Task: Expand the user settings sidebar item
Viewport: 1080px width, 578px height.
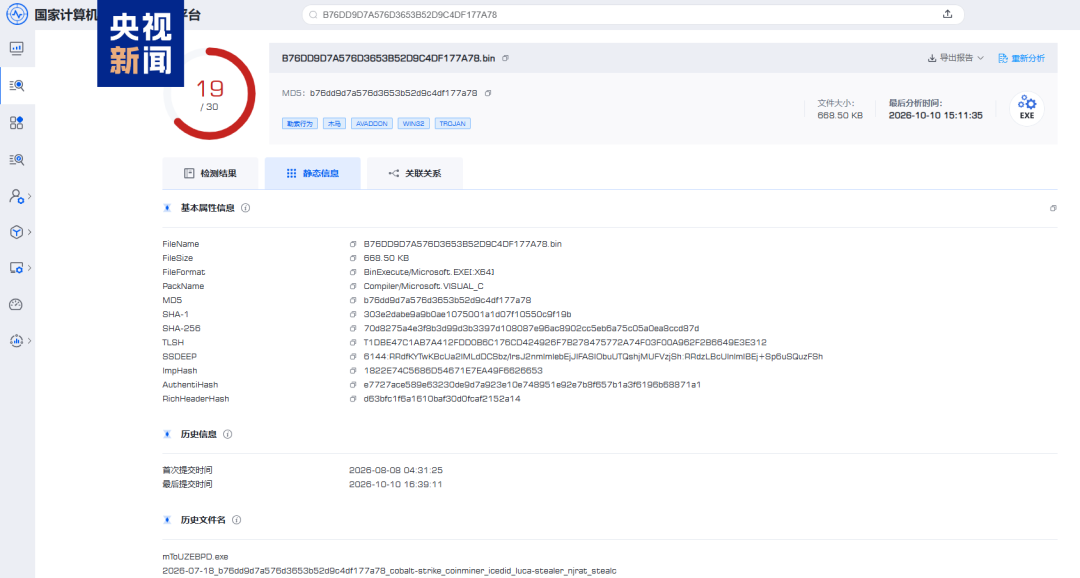Action: coord(19,196)
